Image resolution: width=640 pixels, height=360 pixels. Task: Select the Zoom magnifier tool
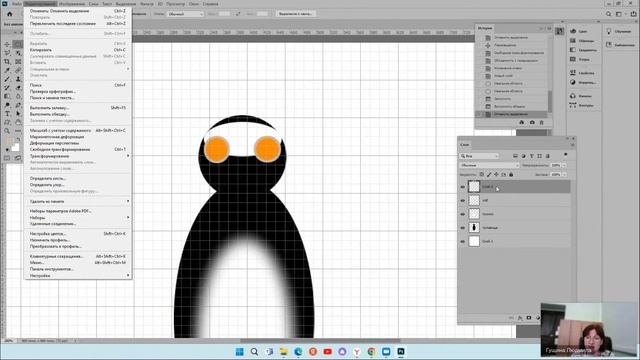coord(7,131)
